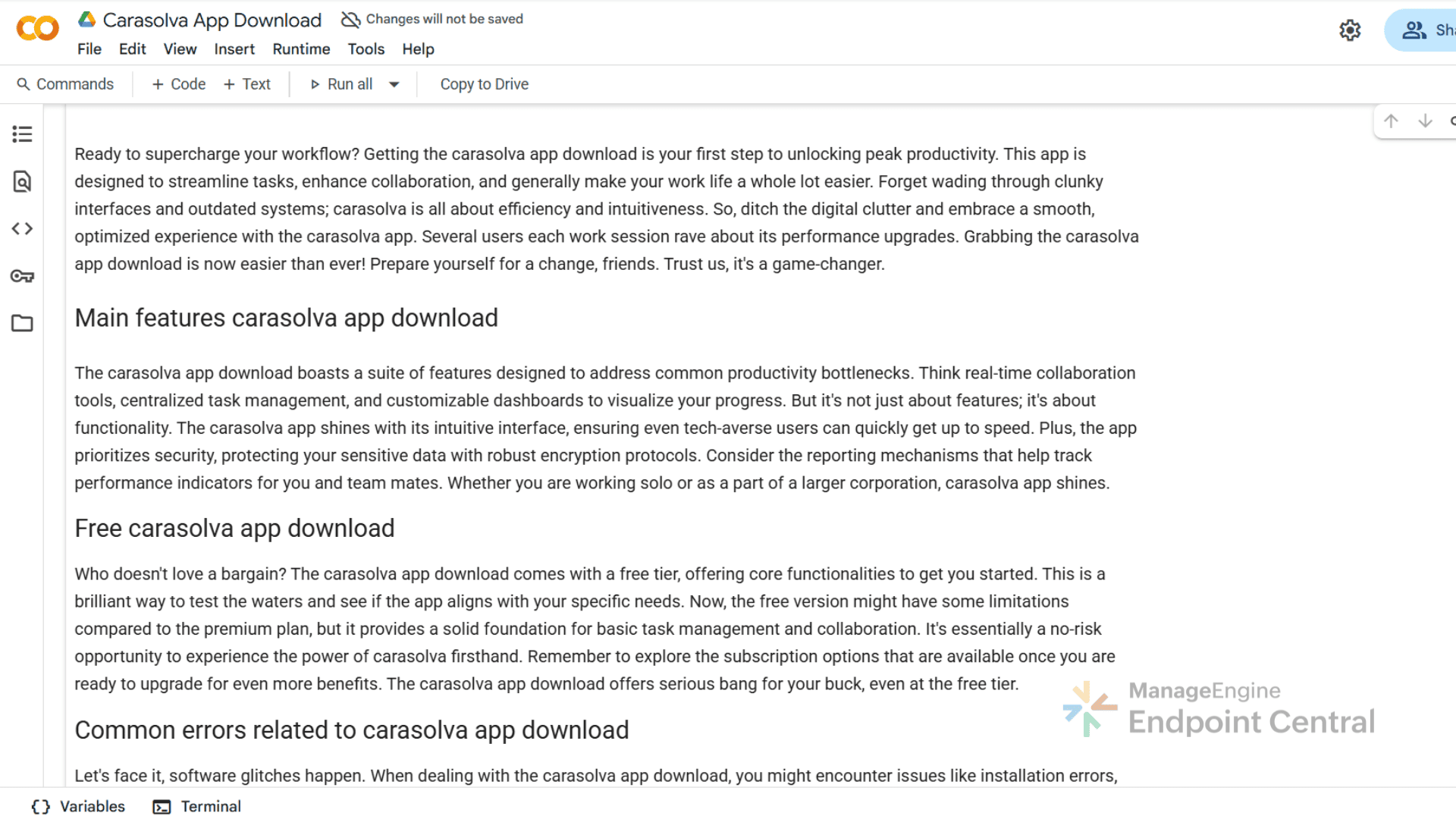The image size is (1456, 819).
Task: Show the Variables panel
Action: click(78, 806)
